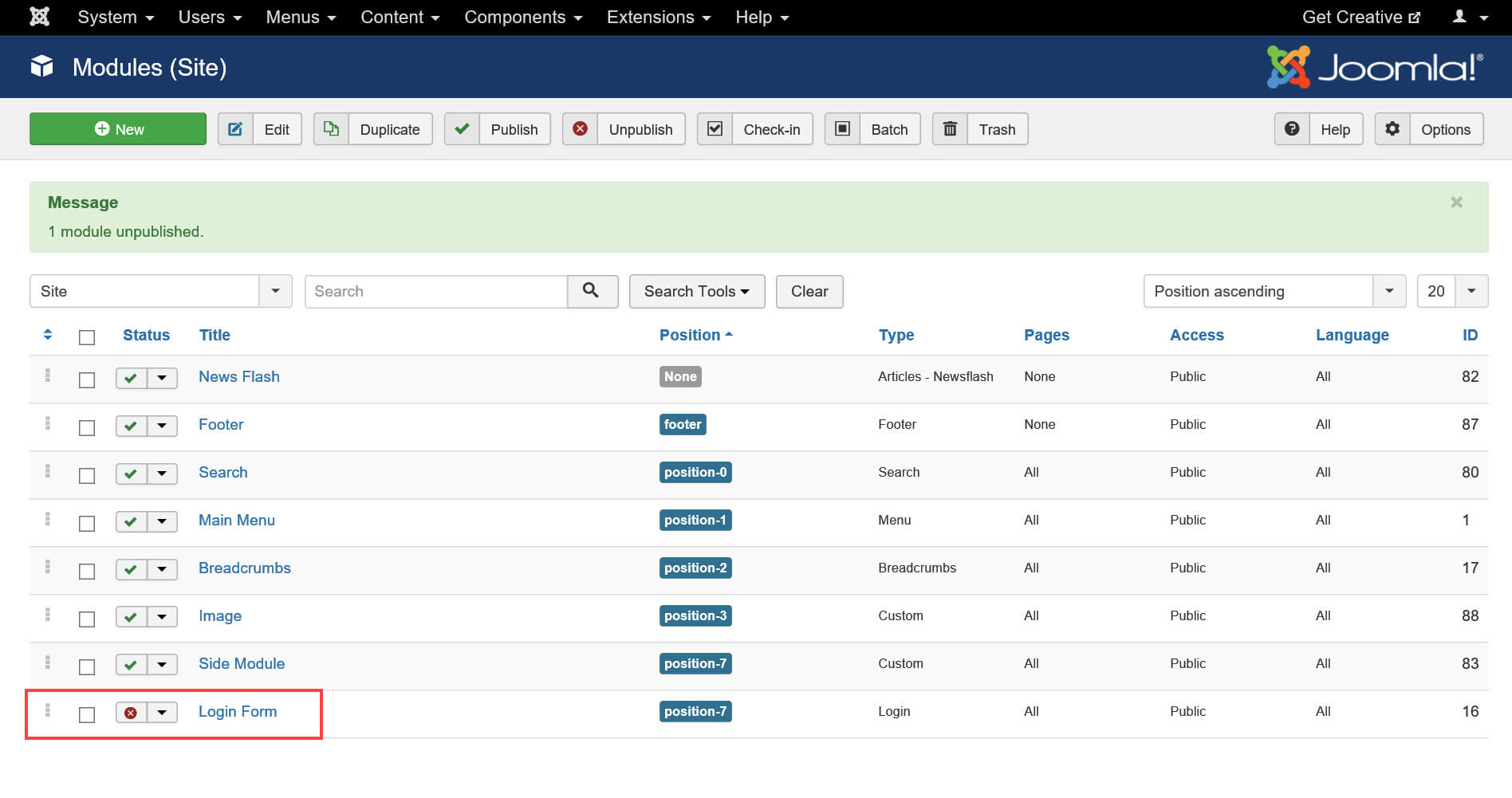Open the Site client dropdown
This screenshot has height=798, width=1512.
(x=161, y=291)
